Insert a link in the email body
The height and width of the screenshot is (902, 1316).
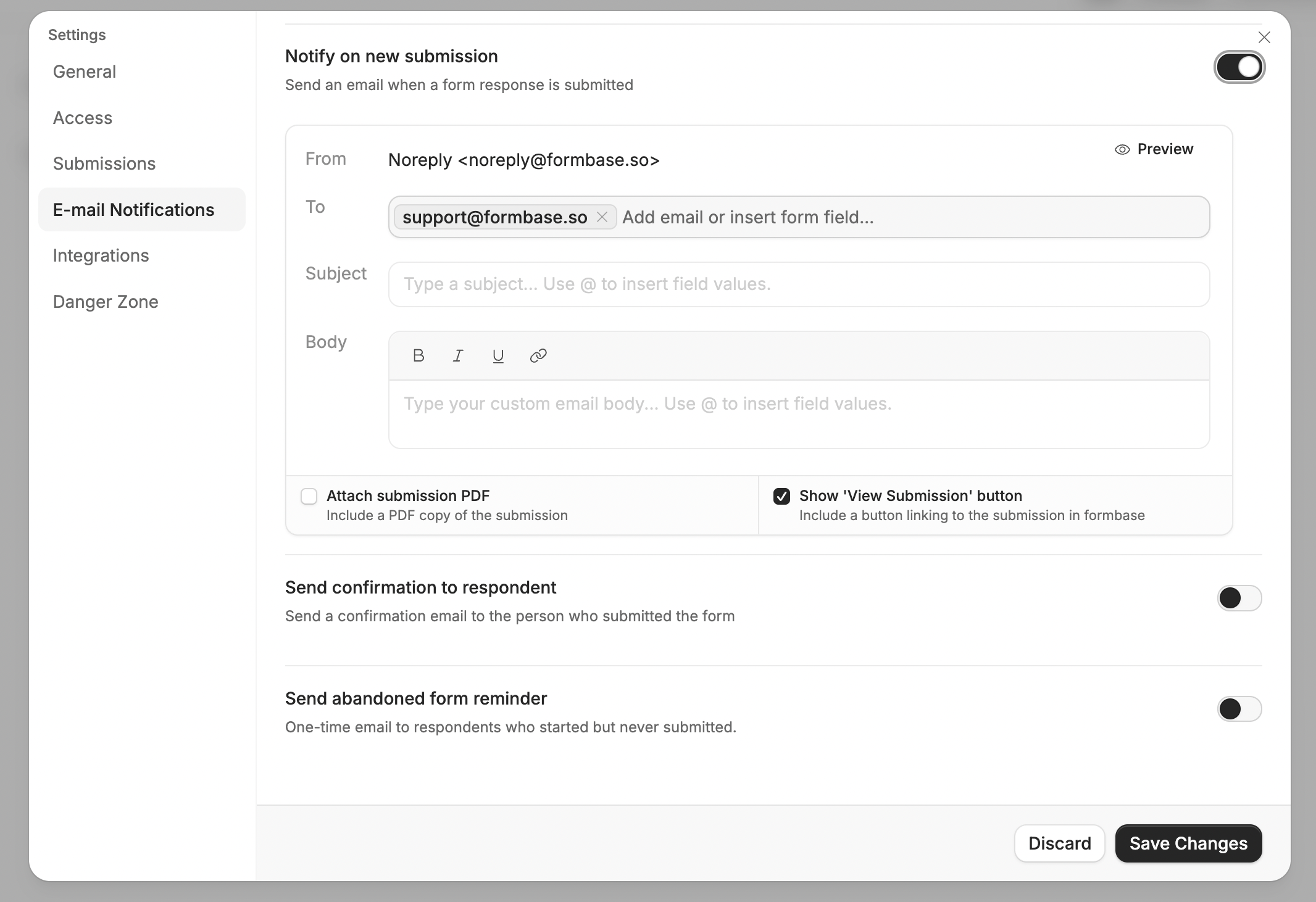(538, 355)
